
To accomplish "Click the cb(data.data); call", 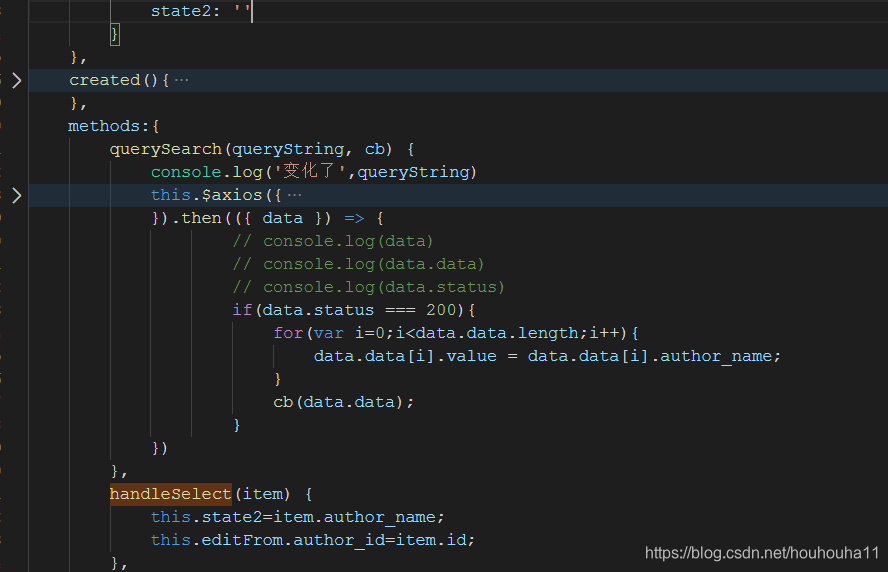I will tap(344, 402).
